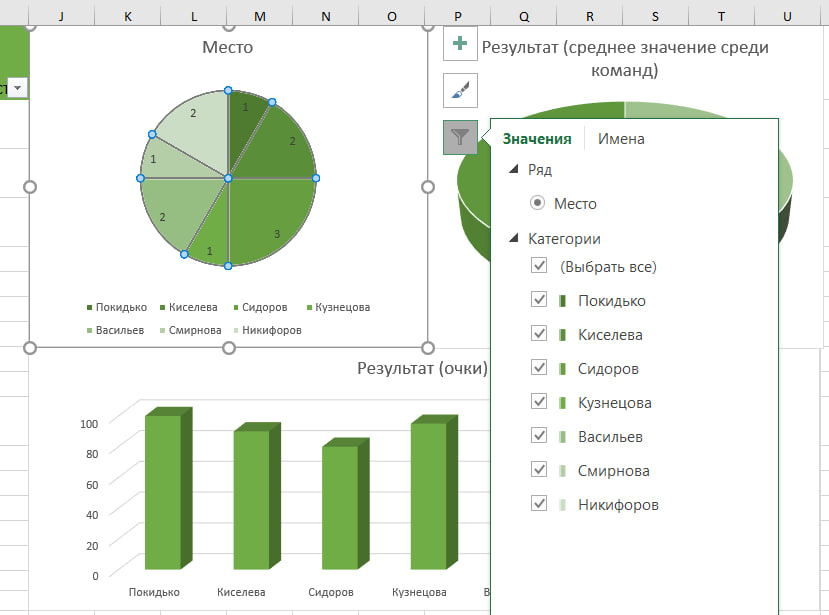Image resolution: width=829 pixels, height=615 pixels.
Task: Select column S header
Action: [x=655, y=16]
